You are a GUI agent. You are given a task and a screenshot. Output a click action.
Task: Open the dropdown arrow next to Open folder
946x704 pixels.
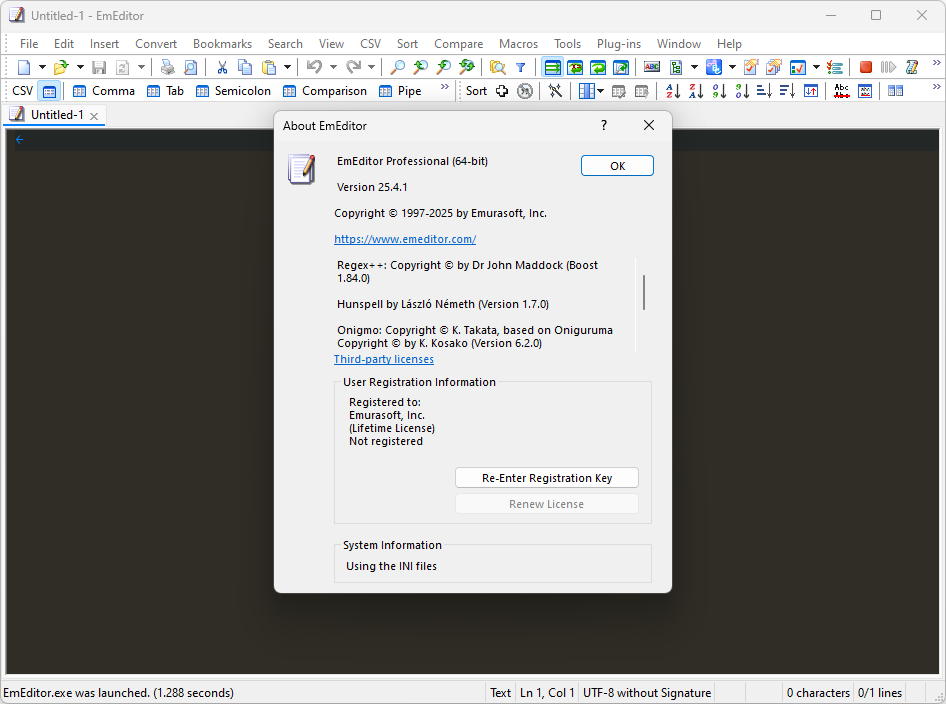tap(80, 67)
